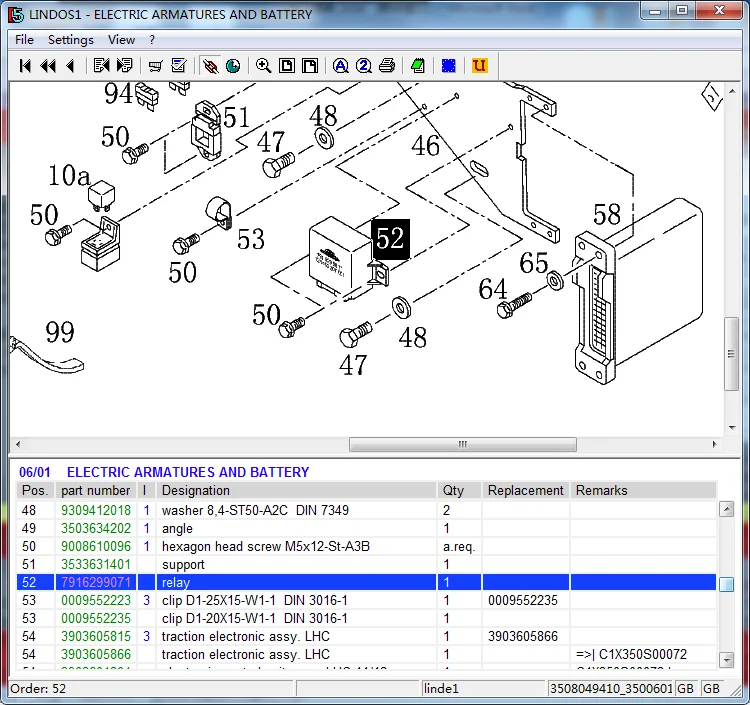This screenshot has width=750, height=705.
Task: Open the File menu
Action: [24, 40]
